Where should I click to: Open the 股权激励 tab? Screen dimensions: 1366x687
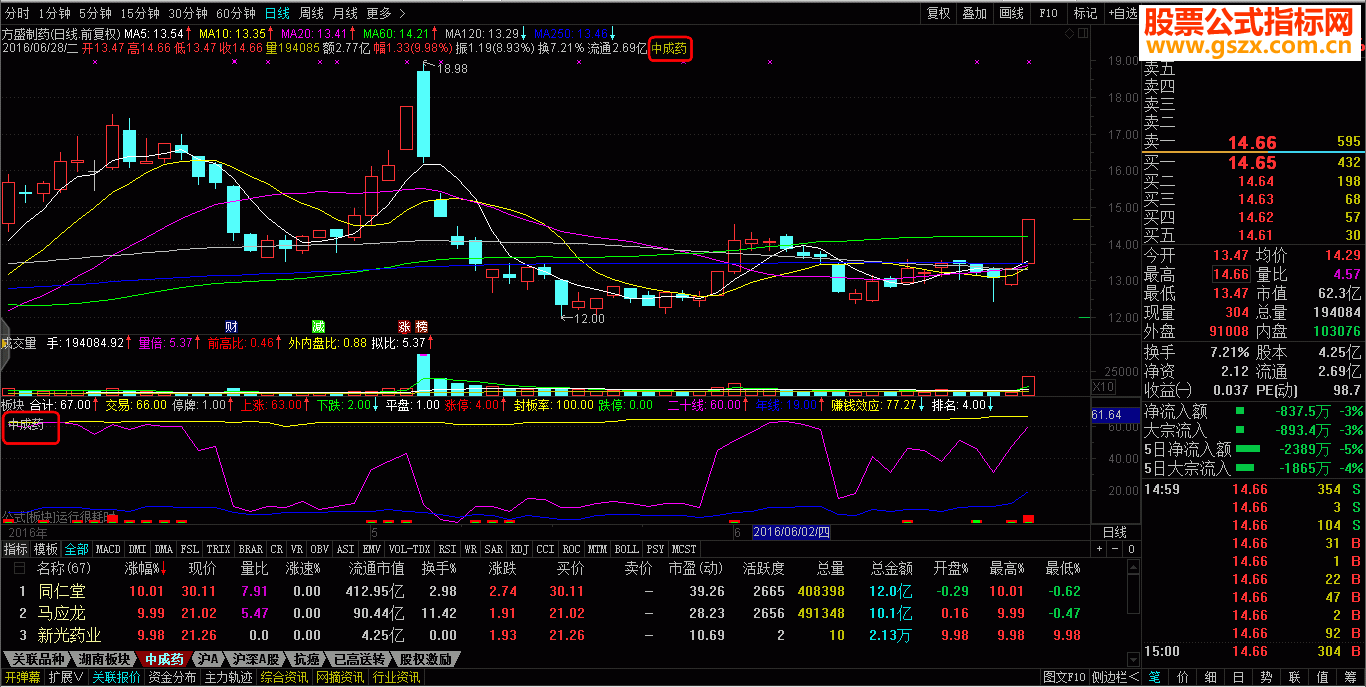tap(426, 660)
